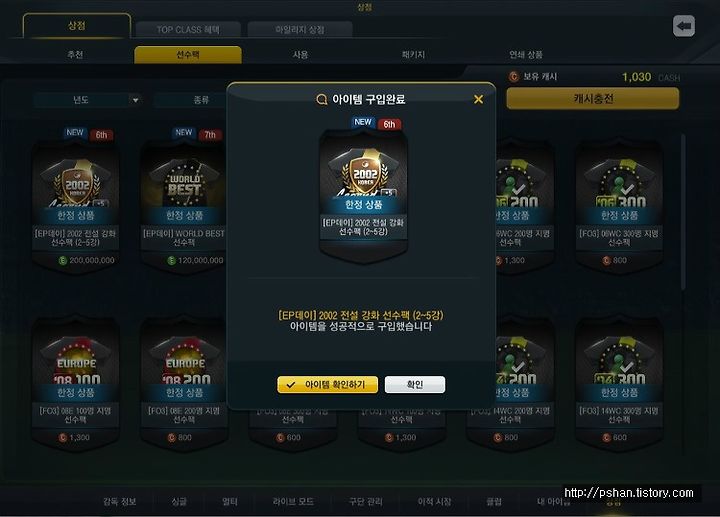Click the 아이템 확인하기 button
The width and height of the screenshot is (720, 517).
(327, 384)
